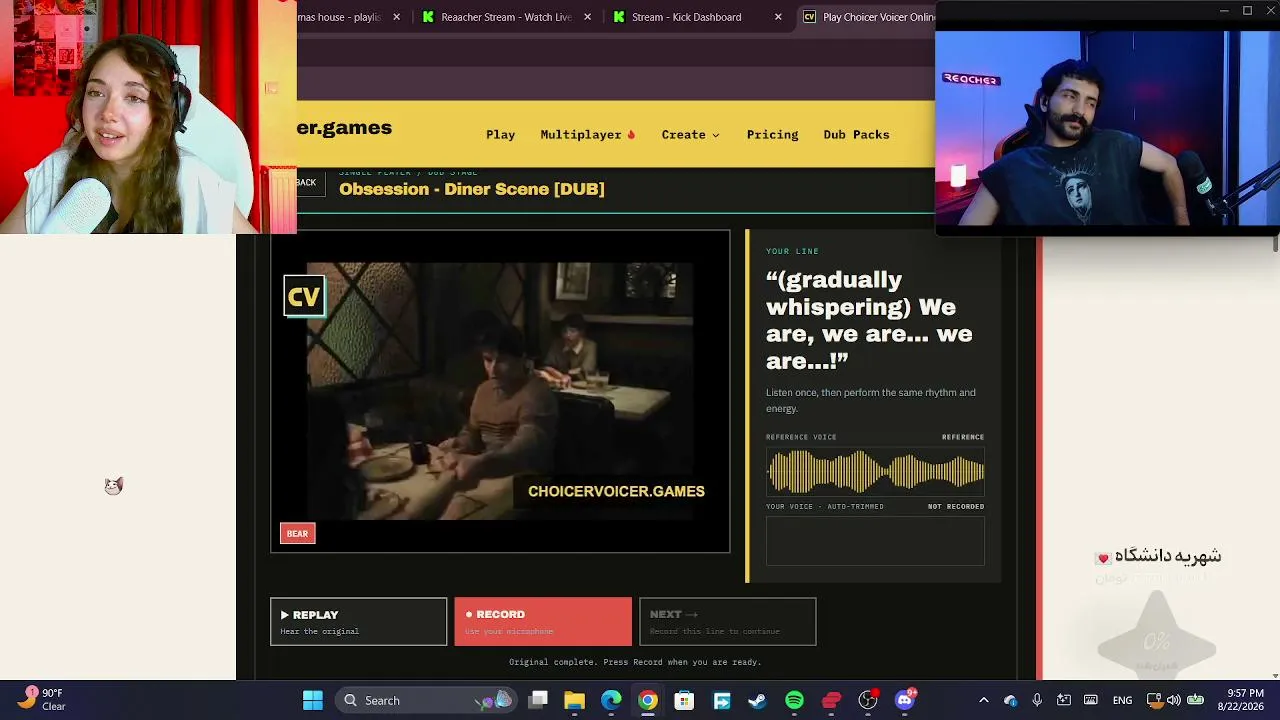Click the microphone icon in the system tray
Screen dimensions: 1280x720
coord(1037,700)
